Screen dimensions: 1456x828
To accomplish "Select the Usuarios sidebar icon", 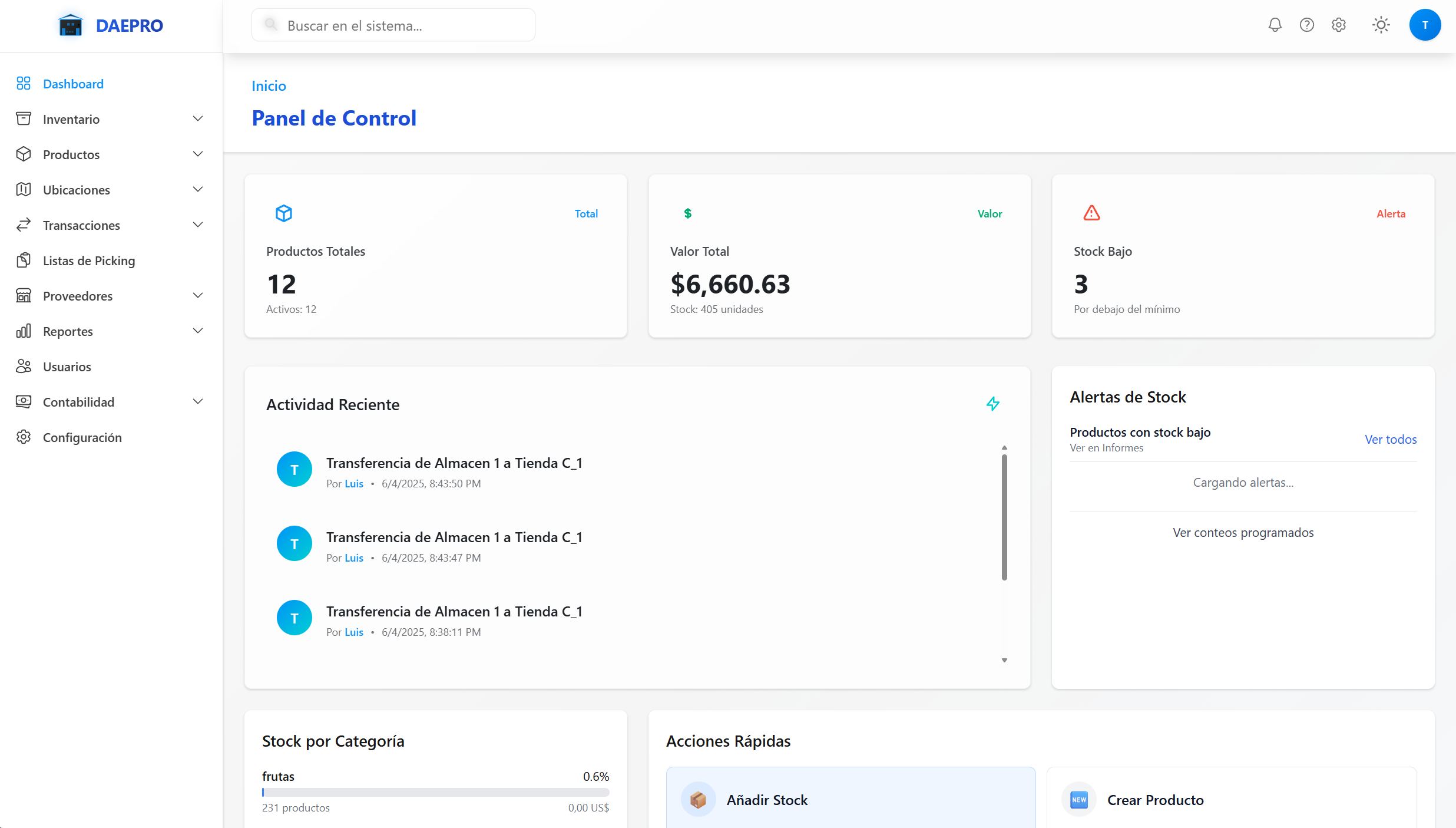I will pos(24,366).
